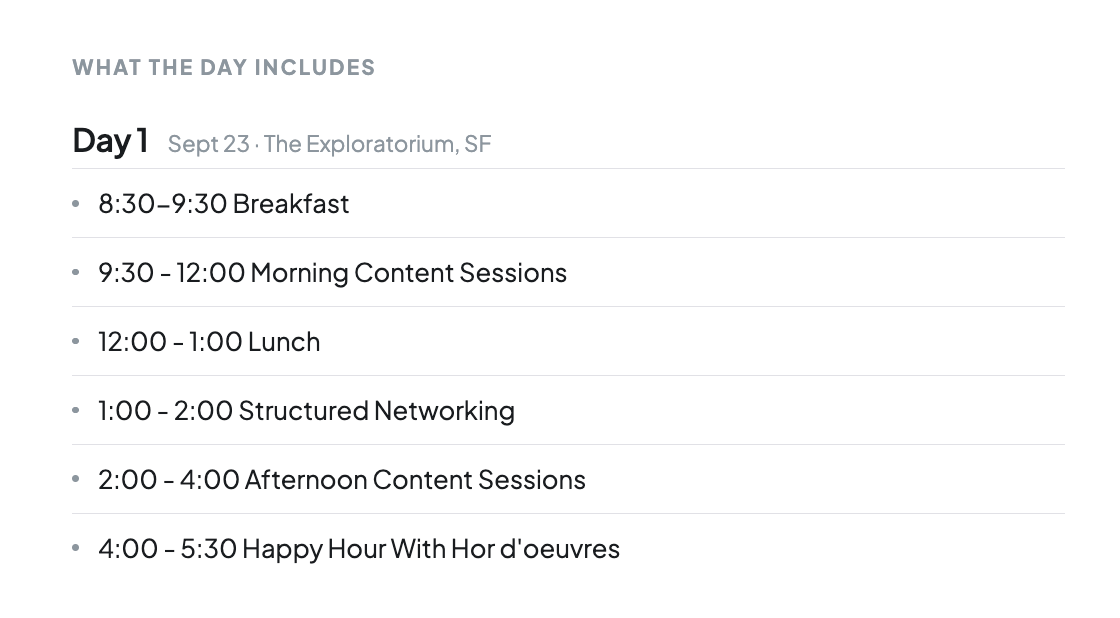Viewport: 1120px width, 618px height.
Task: Click the bullet beside Afternoon Content Sessions
Action: click(76, 479)
